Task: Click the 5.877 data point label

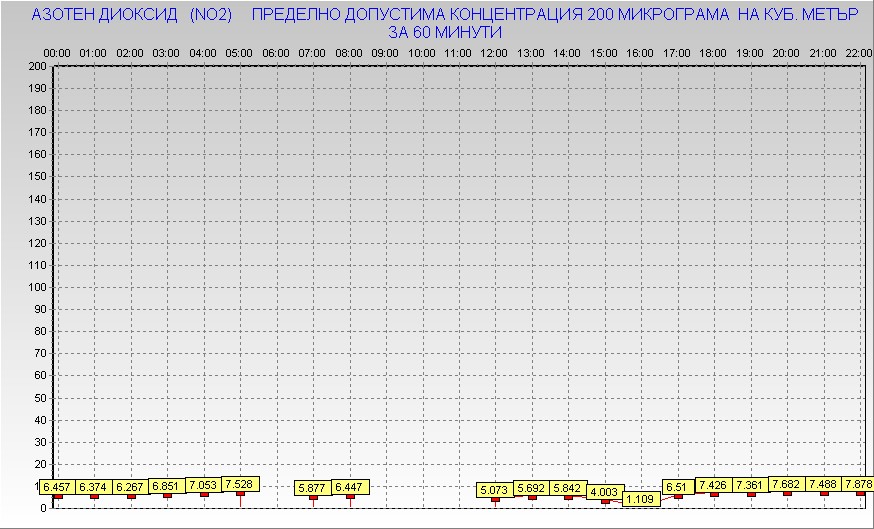Action: click(313, 488)
